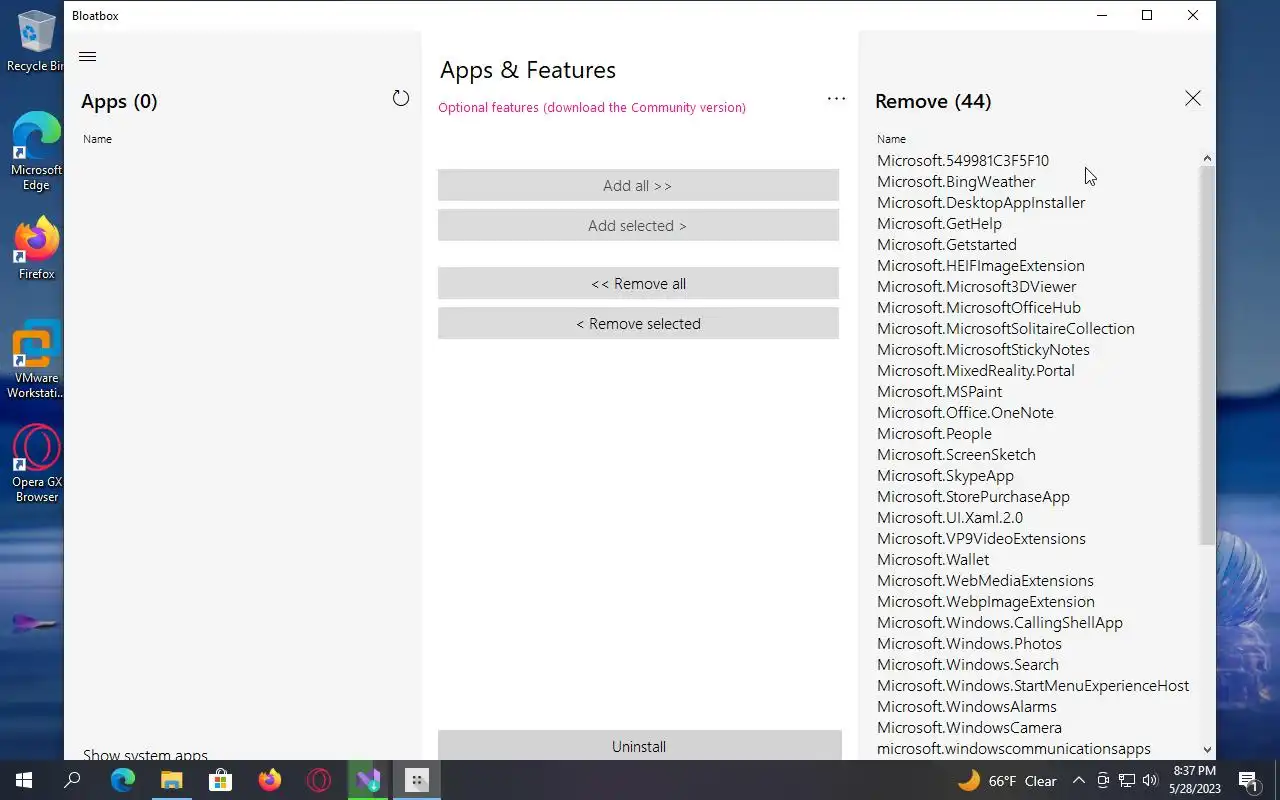This screenshot has width=1280, height=800.
Task: Select Microsoft.WebpImageExtension entry
Action: point(986,601)
